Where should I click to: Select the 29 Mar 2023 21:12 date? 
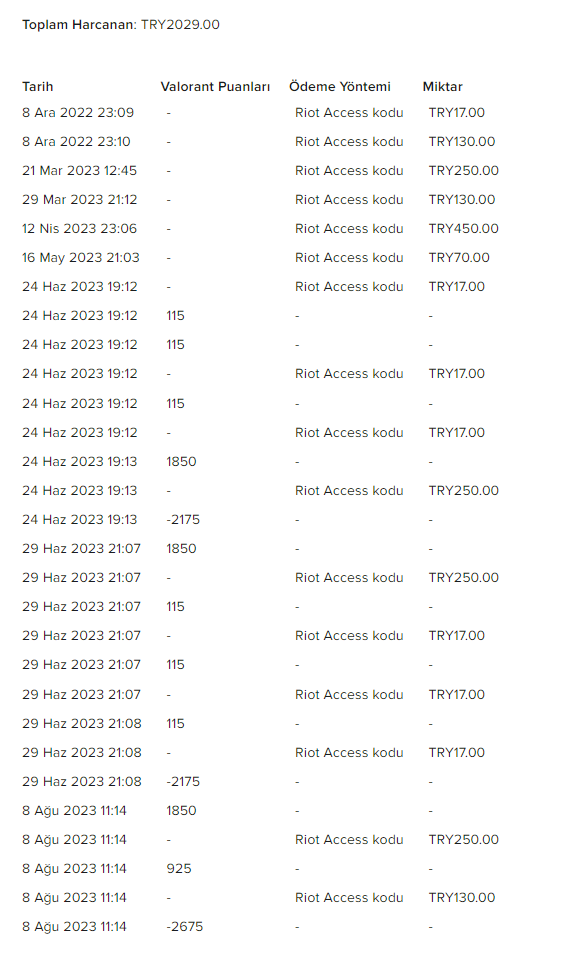coord(80,200)
